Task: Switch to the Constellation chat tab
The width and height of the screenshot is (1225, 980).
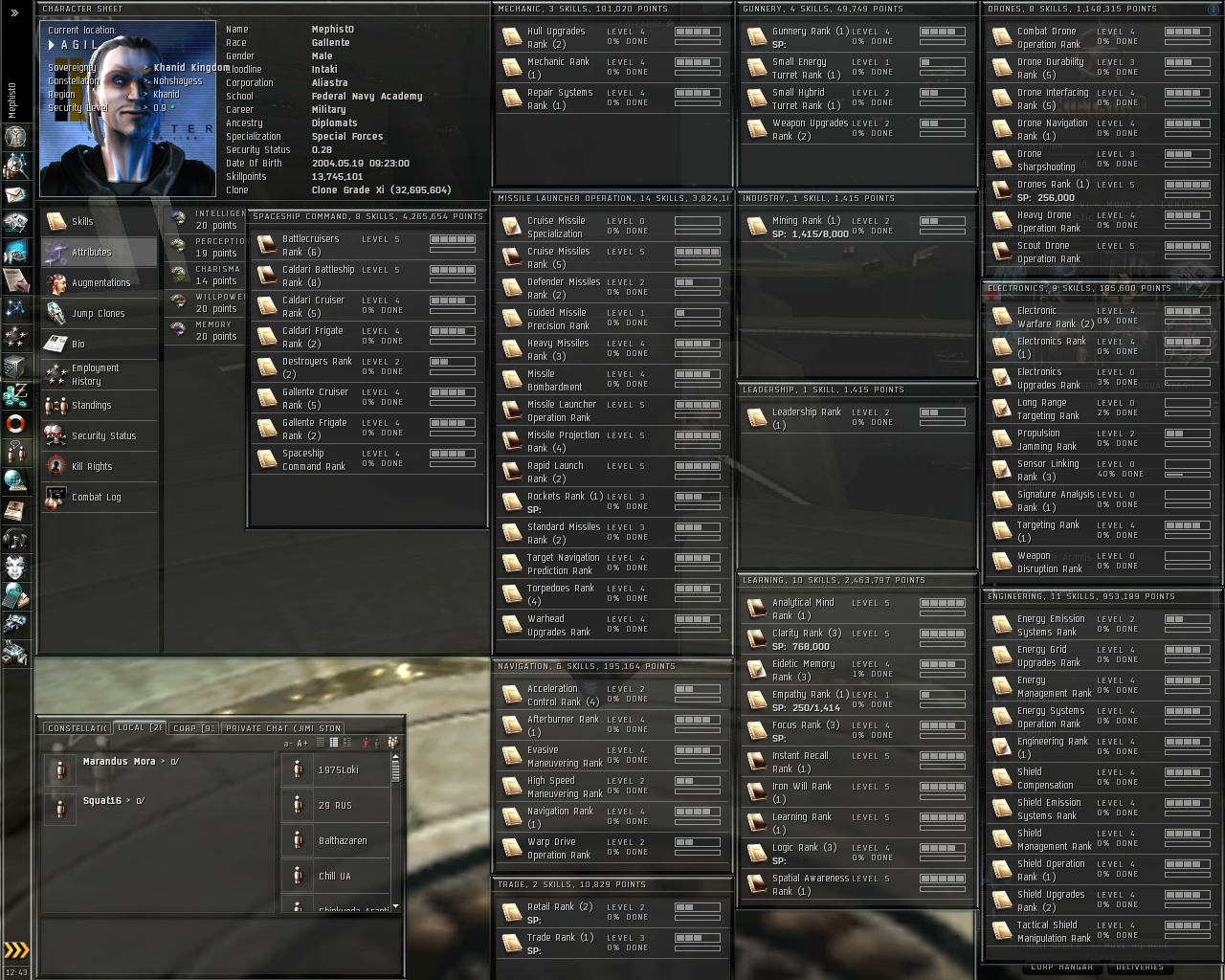Action: point(78,728)
